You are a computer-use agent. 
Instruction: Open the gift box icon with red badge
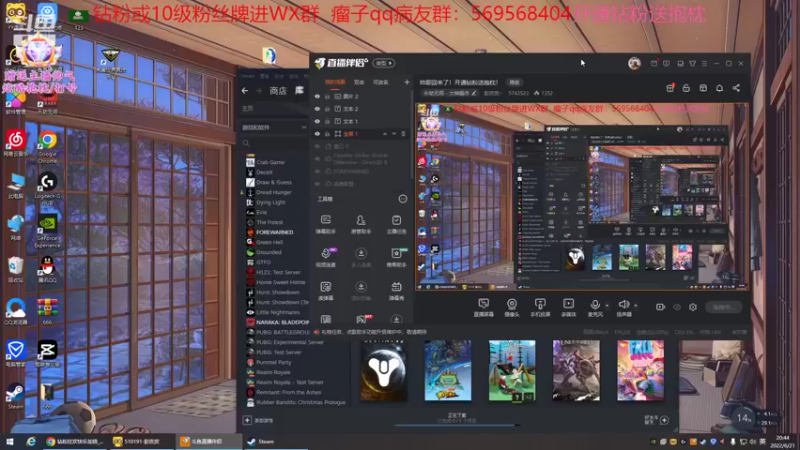pos(670,88)
